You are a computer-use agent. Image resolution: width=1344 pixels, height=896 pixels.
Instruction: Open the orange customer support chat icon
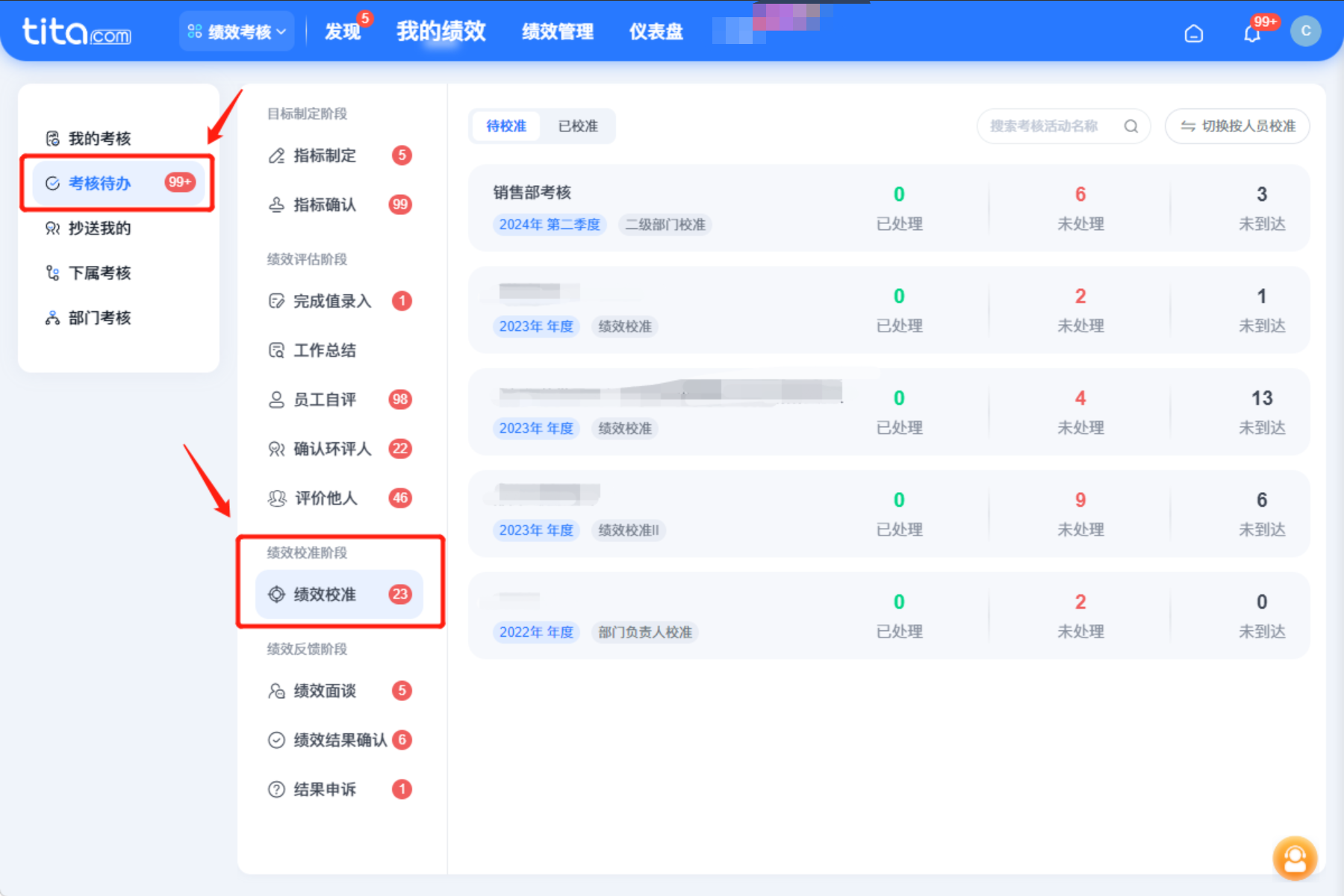[1295, 859]
